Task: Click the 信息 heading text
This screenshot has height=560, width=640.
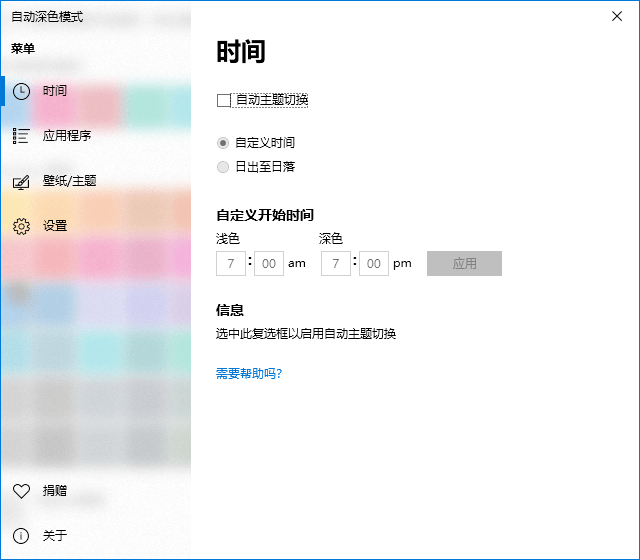Action: click(x=230, y=310)
